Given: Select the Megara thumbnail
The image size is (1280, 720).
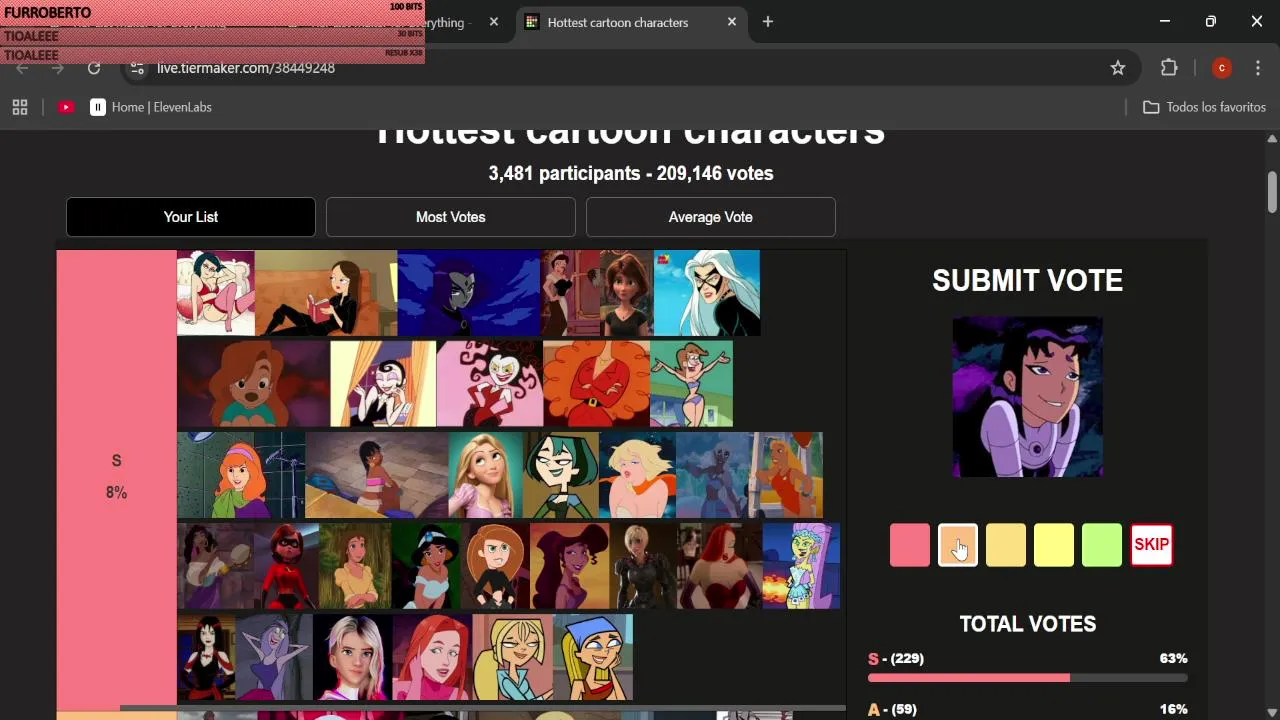Looking at the screenshot, I should click(x=570, y=566).
